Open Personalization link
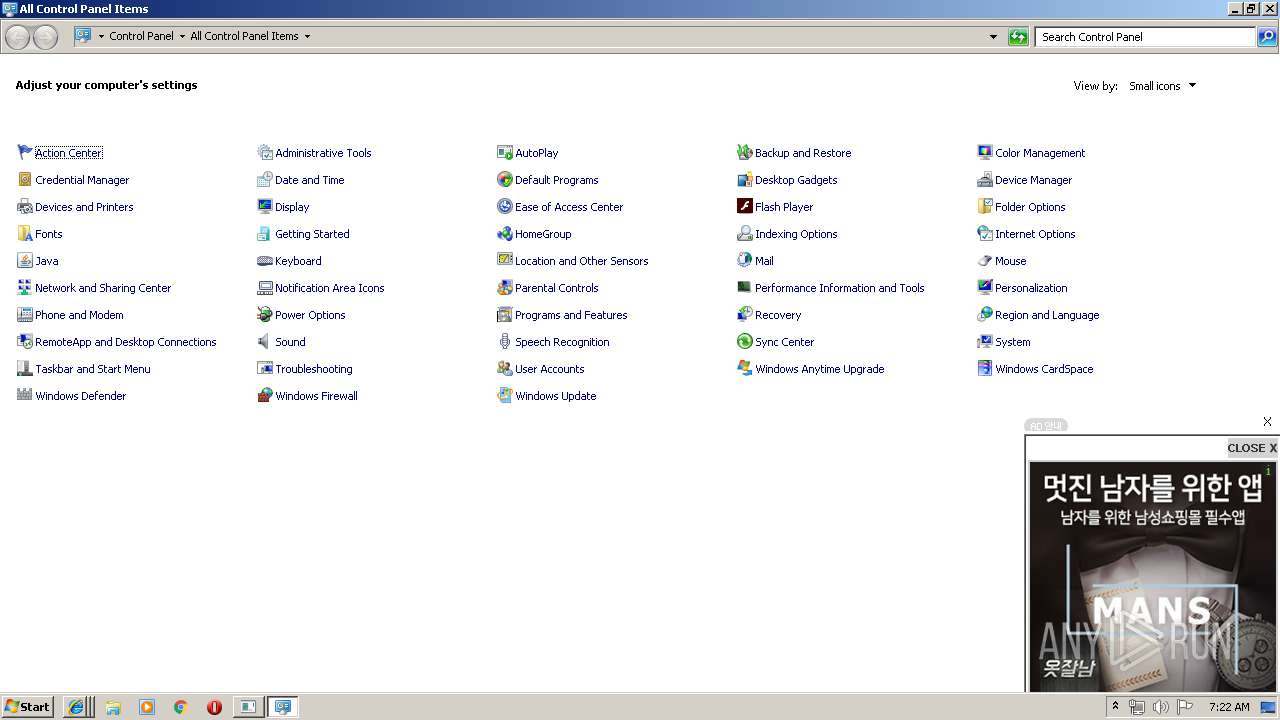 click(x=1031, y=288)
